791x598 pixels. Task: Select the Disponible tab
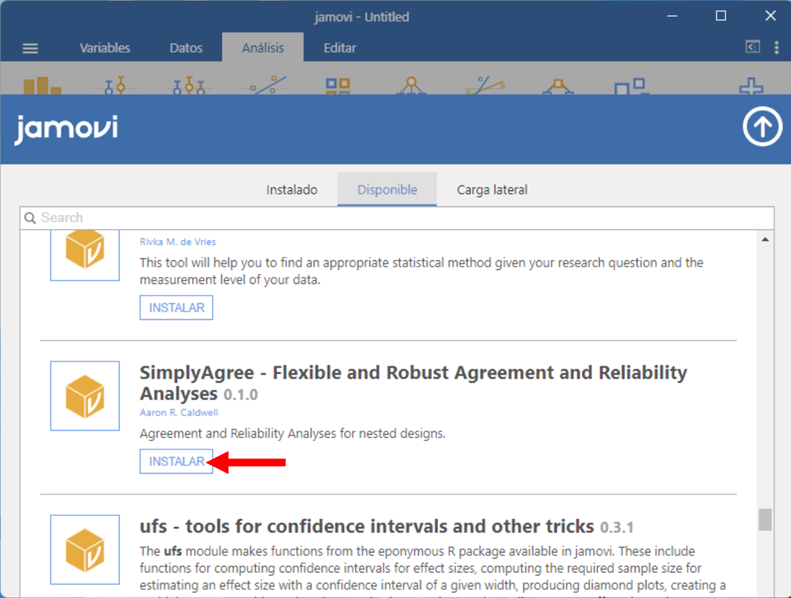pyautogui.click(x=387, y=189)
